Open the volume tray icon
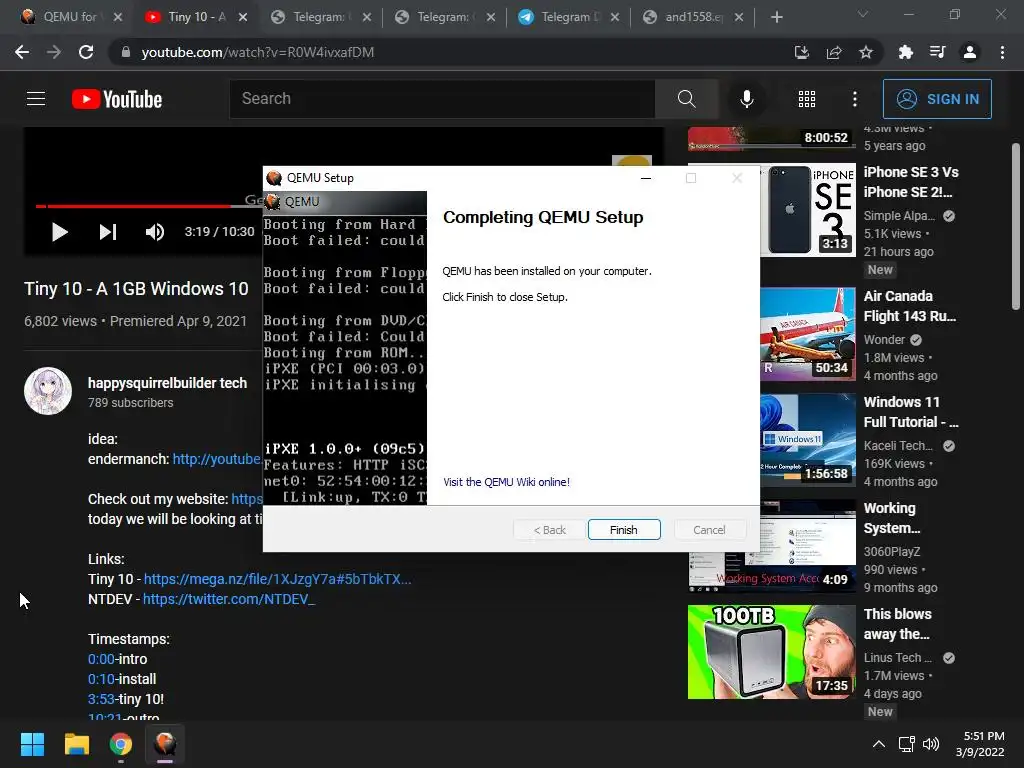The width and height of the screenshot is (1024, 768). coord(931,744)
